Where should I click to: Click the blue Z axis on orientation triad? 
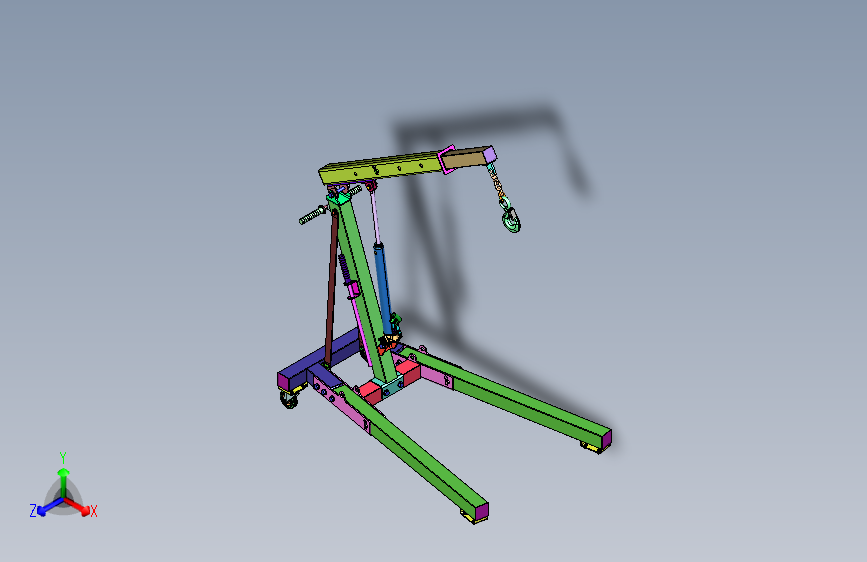(x=49, y=506)
